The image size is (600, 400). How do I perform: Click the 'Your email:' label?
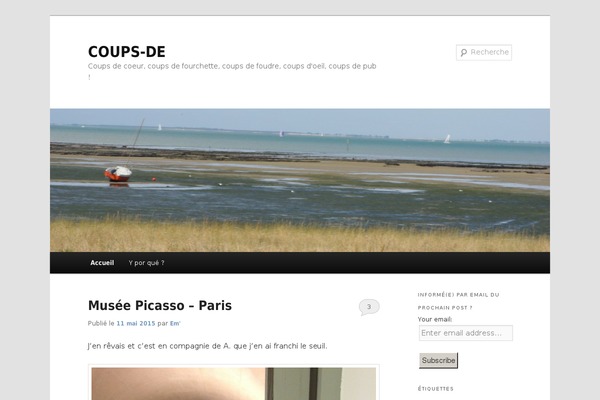[x=435, y=319]
